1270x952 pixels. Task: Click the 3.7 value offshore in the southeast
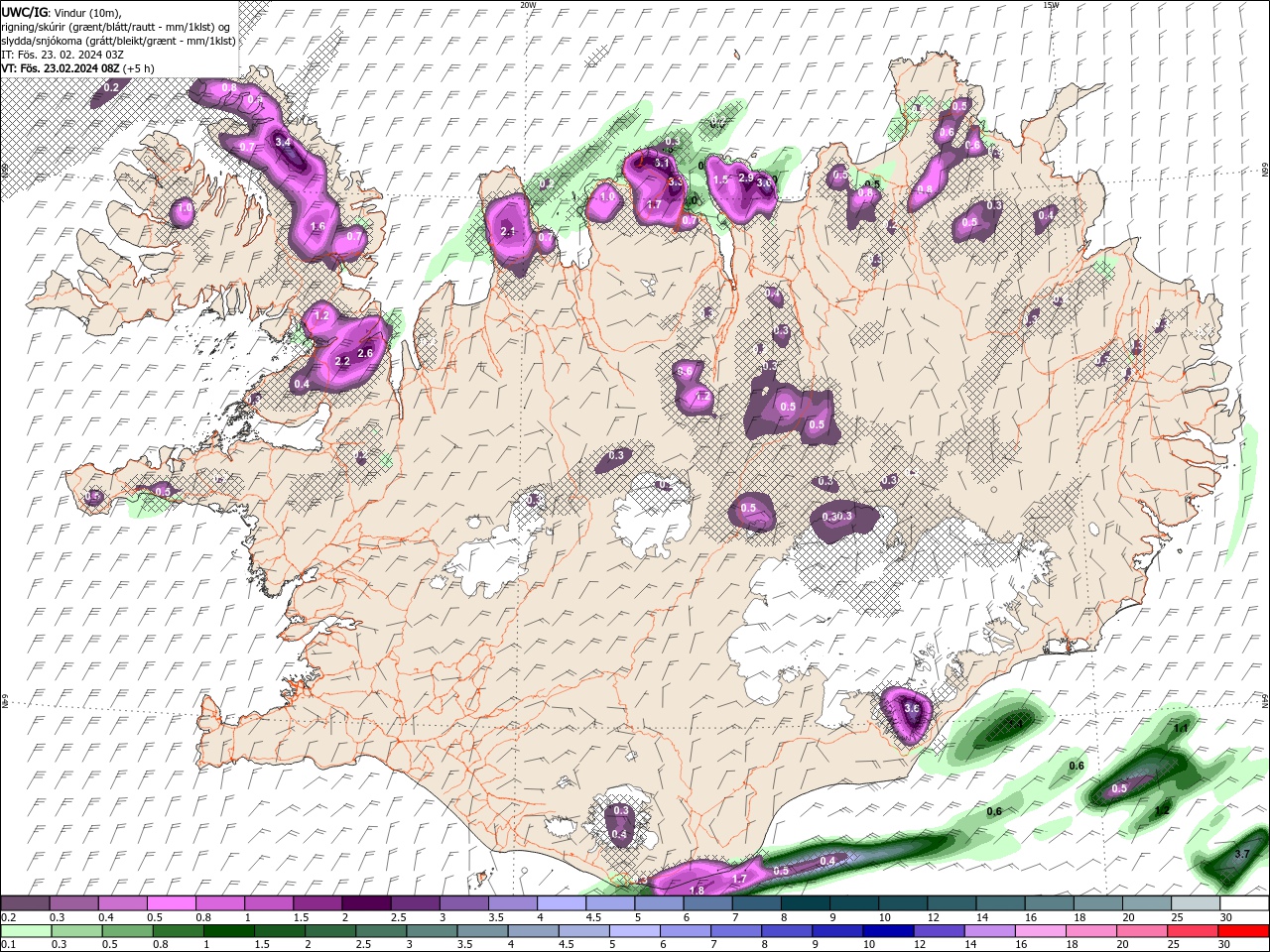pos(1242,854)
